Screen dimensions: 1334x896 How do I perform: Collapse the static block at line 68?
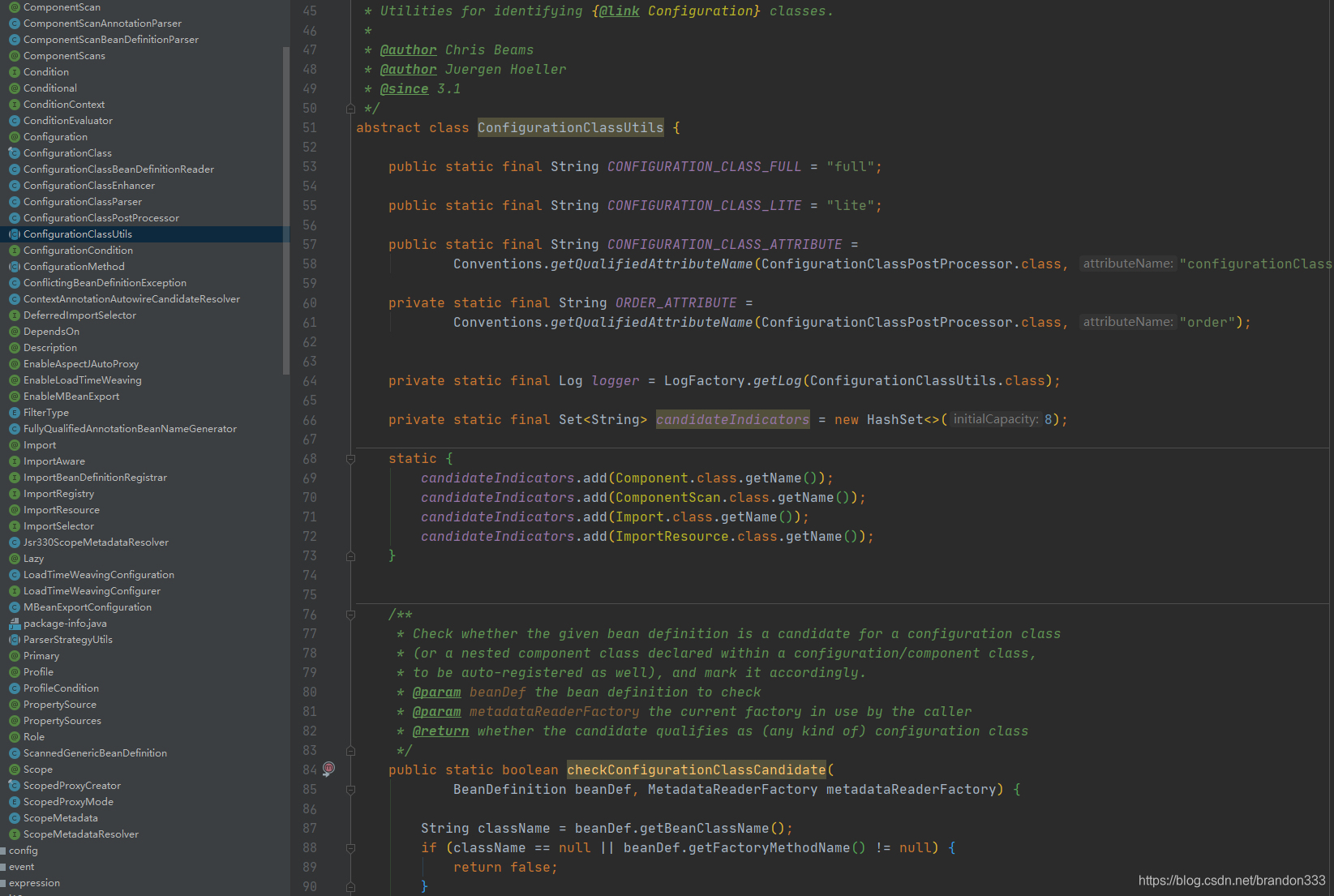click(x=350, y=459)
